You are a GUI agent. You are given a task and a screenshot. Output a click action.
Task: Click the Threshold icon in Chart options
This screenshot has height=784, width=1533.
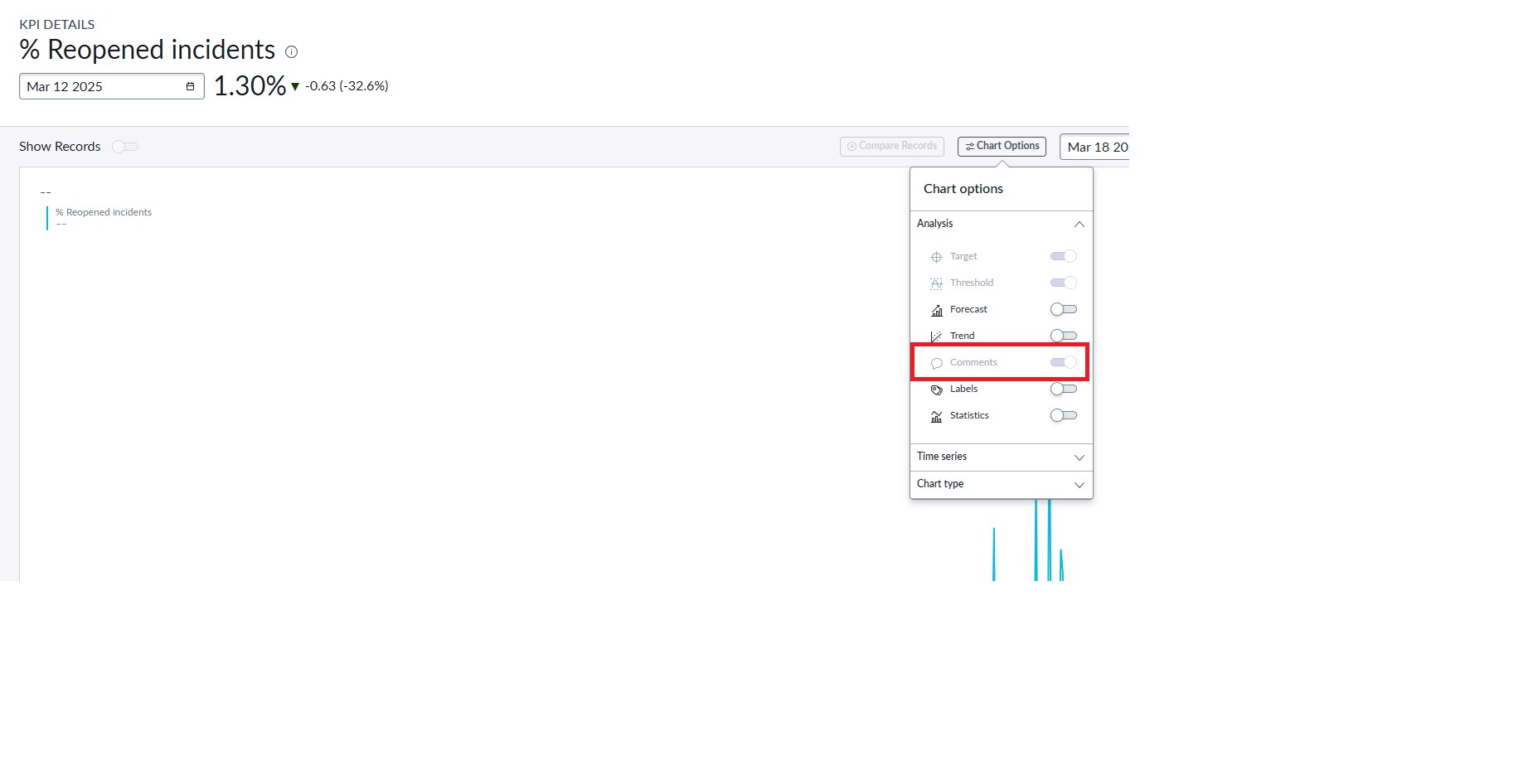(936, 283)
